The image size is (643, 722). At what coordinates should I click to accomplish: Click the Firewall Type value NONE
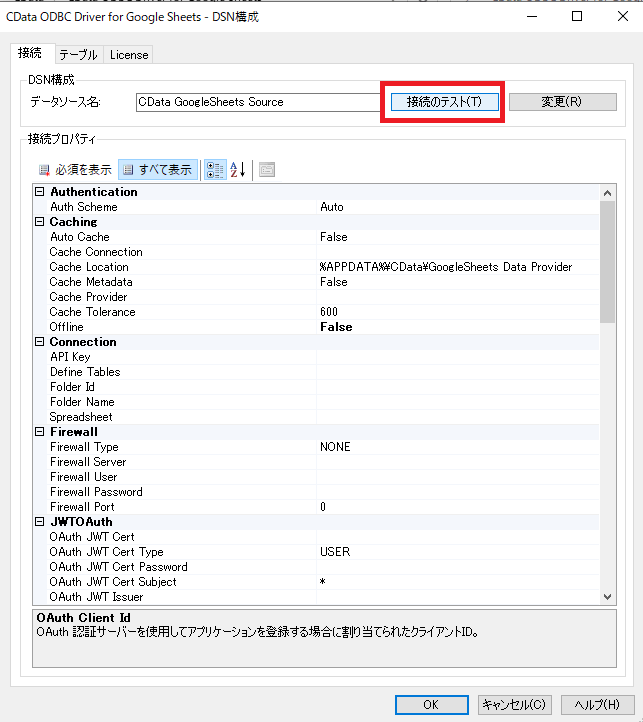(335, 447)
